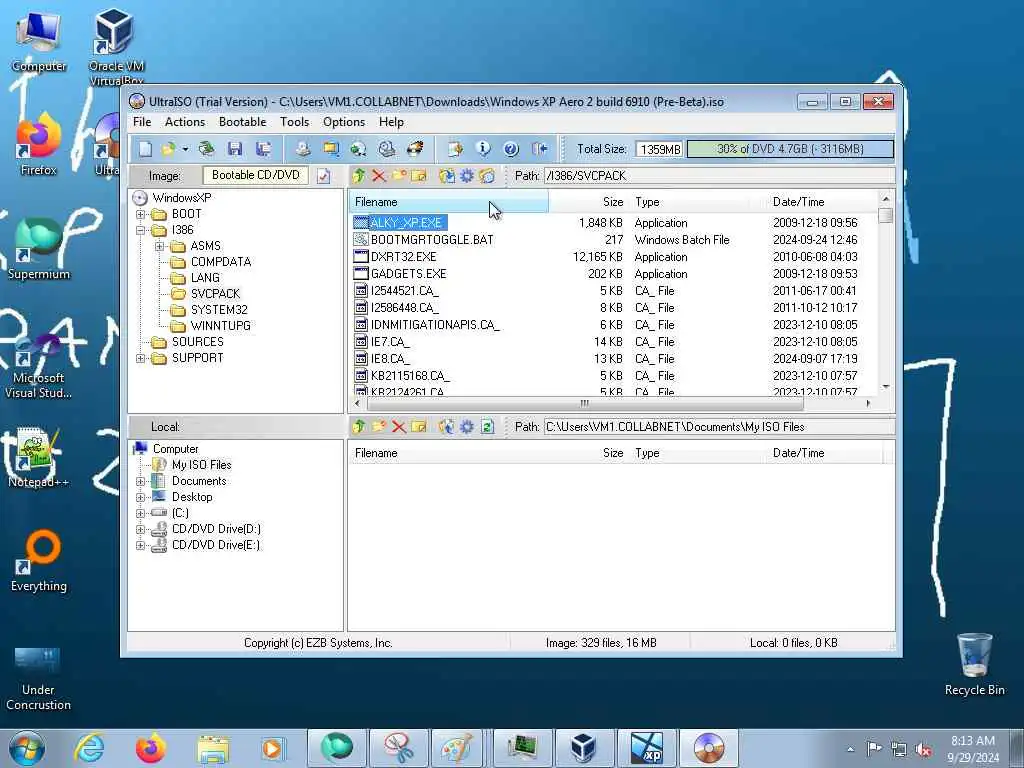1024x768 pixels.
Task: Open the Bootable menu
Action: tap(242, 122)
